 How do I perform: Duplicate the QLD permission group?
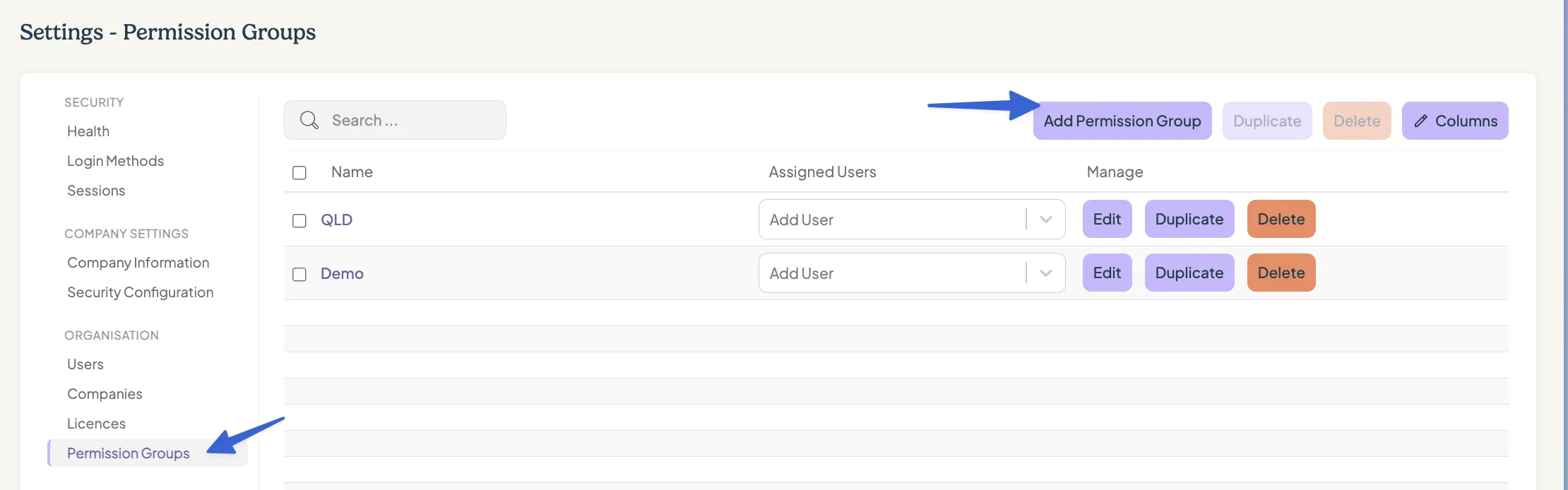click(x=1189, y=219)
